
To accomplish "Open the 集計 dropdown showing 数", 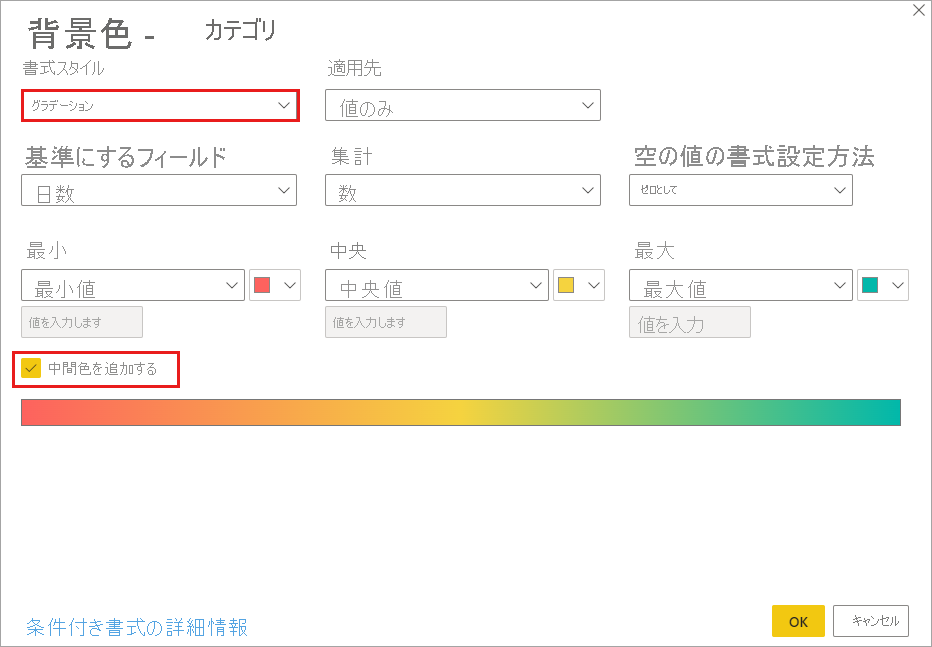I will click(x=462, y=190).
